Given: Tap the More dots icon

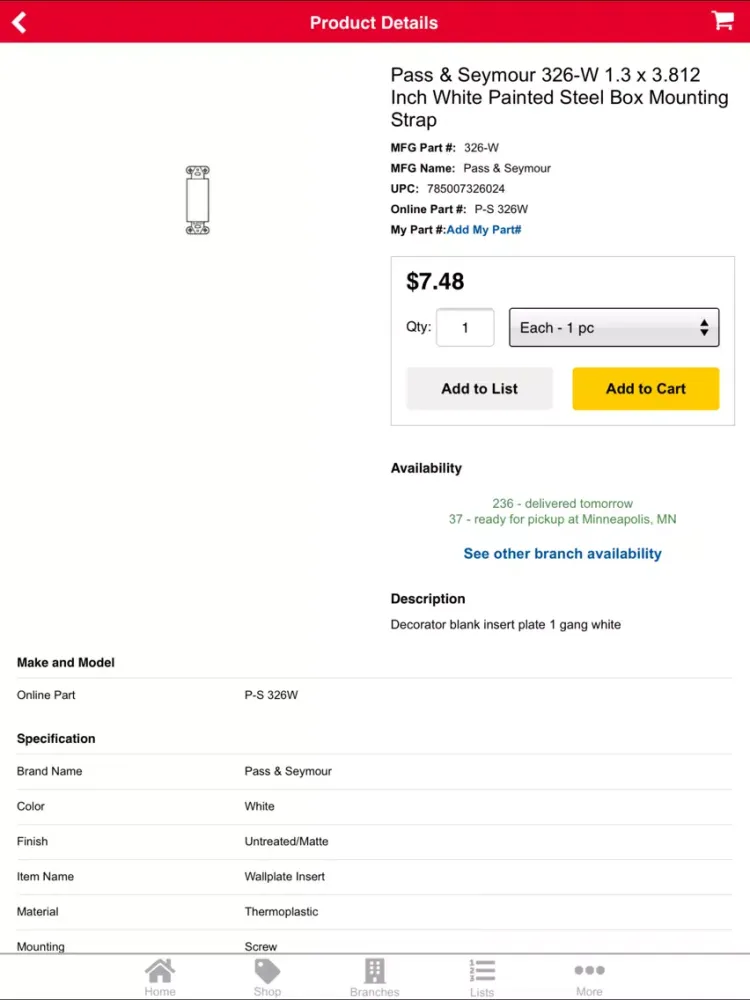Looking at the screenshot, I should [x=589, y=969].
